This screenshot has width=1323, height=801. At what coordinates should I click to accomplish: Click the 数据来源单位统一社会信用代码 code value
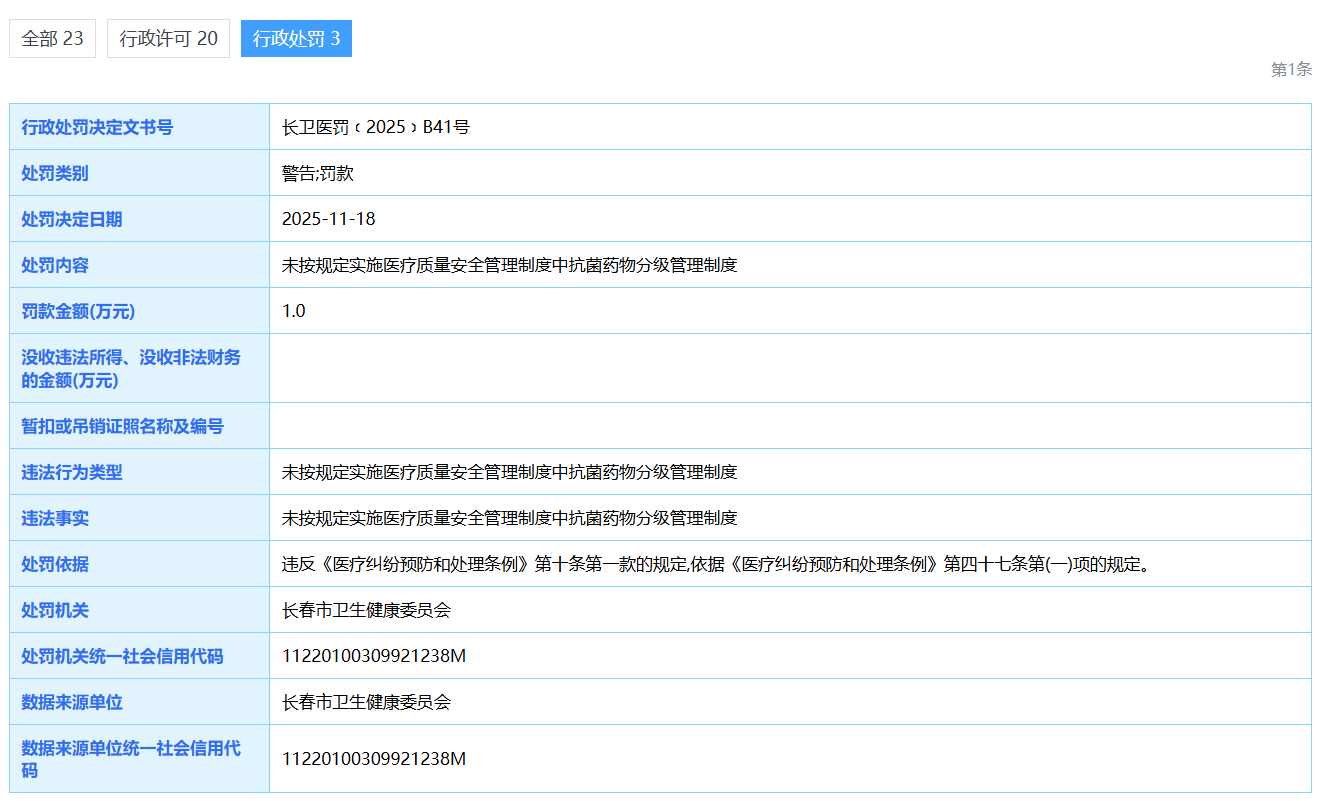[x=374, y=759]
